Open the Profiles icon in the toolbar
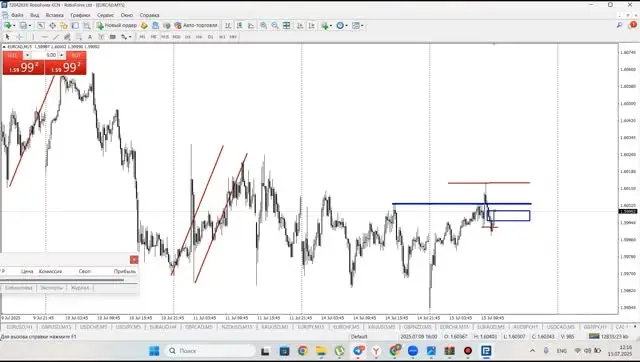 pos(23,25)
